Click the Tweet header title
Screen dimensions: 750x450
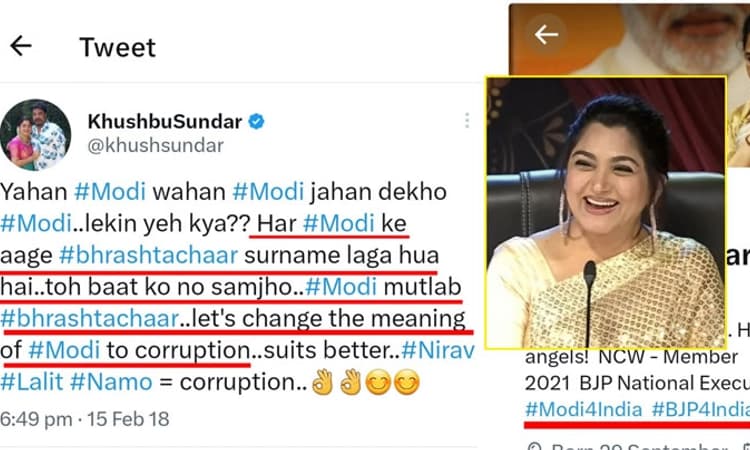click(x=117, y=46)
